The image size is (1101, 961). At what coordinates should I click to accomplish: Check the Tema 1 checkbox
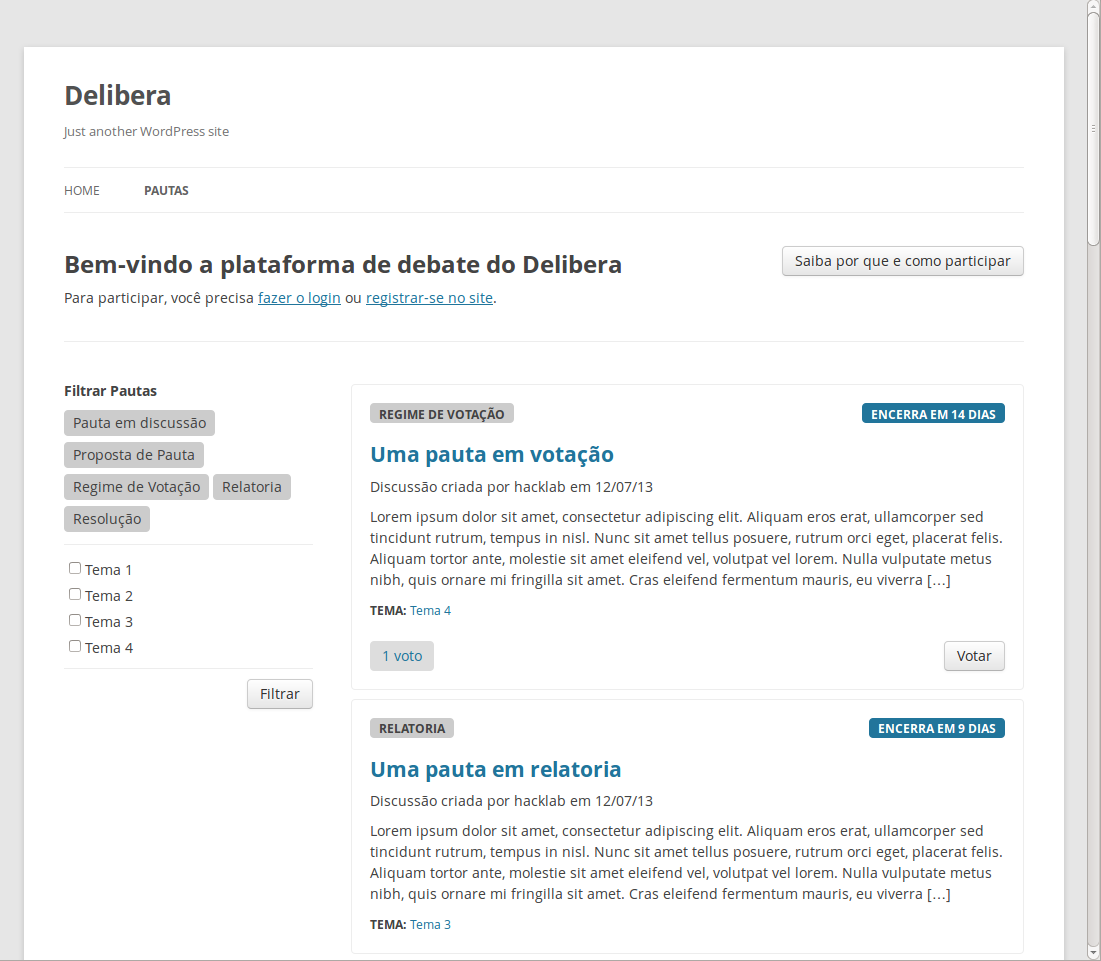click(75, 568)
